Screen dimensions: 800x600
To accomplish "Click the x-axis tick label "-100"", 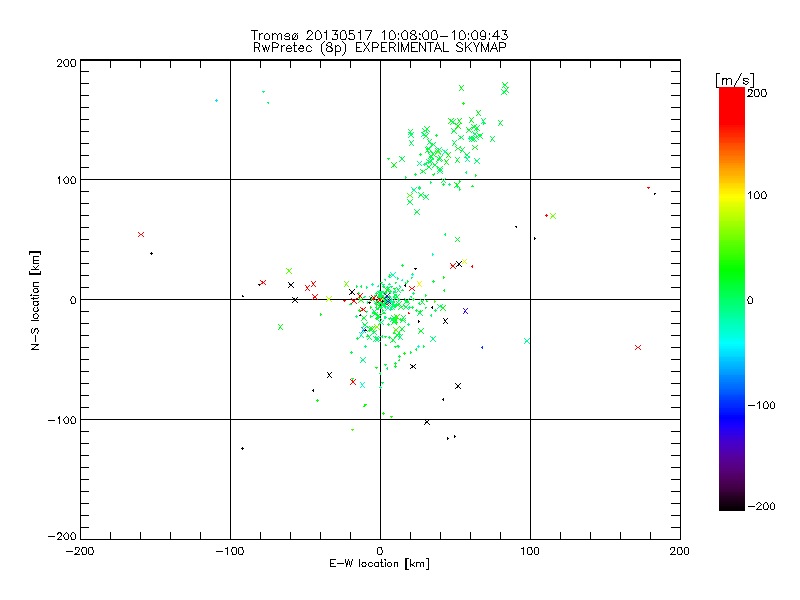I will point(230,552).
